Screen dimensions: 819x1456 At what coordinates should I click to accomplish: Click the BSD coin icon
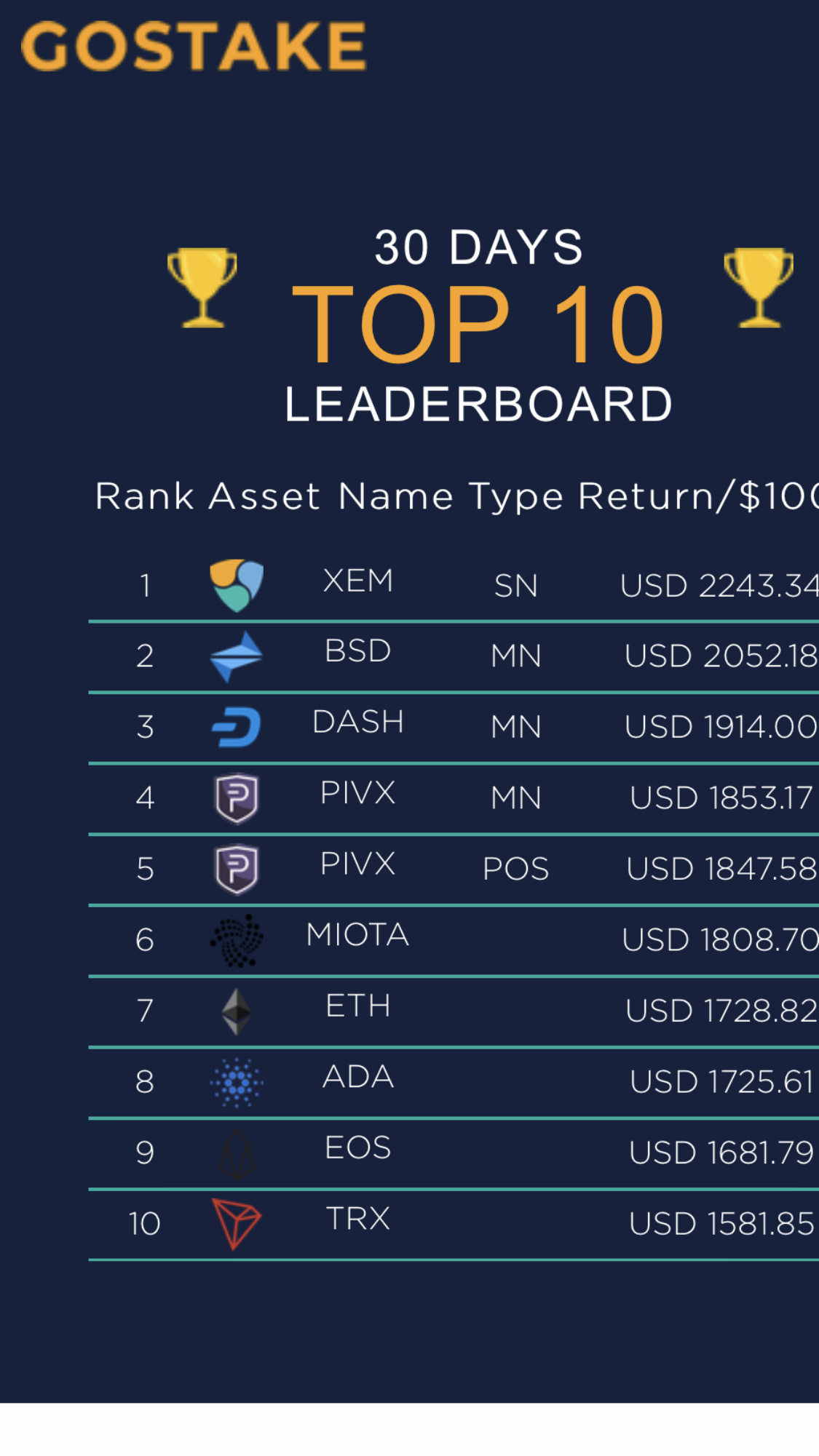tap(237, 656)
